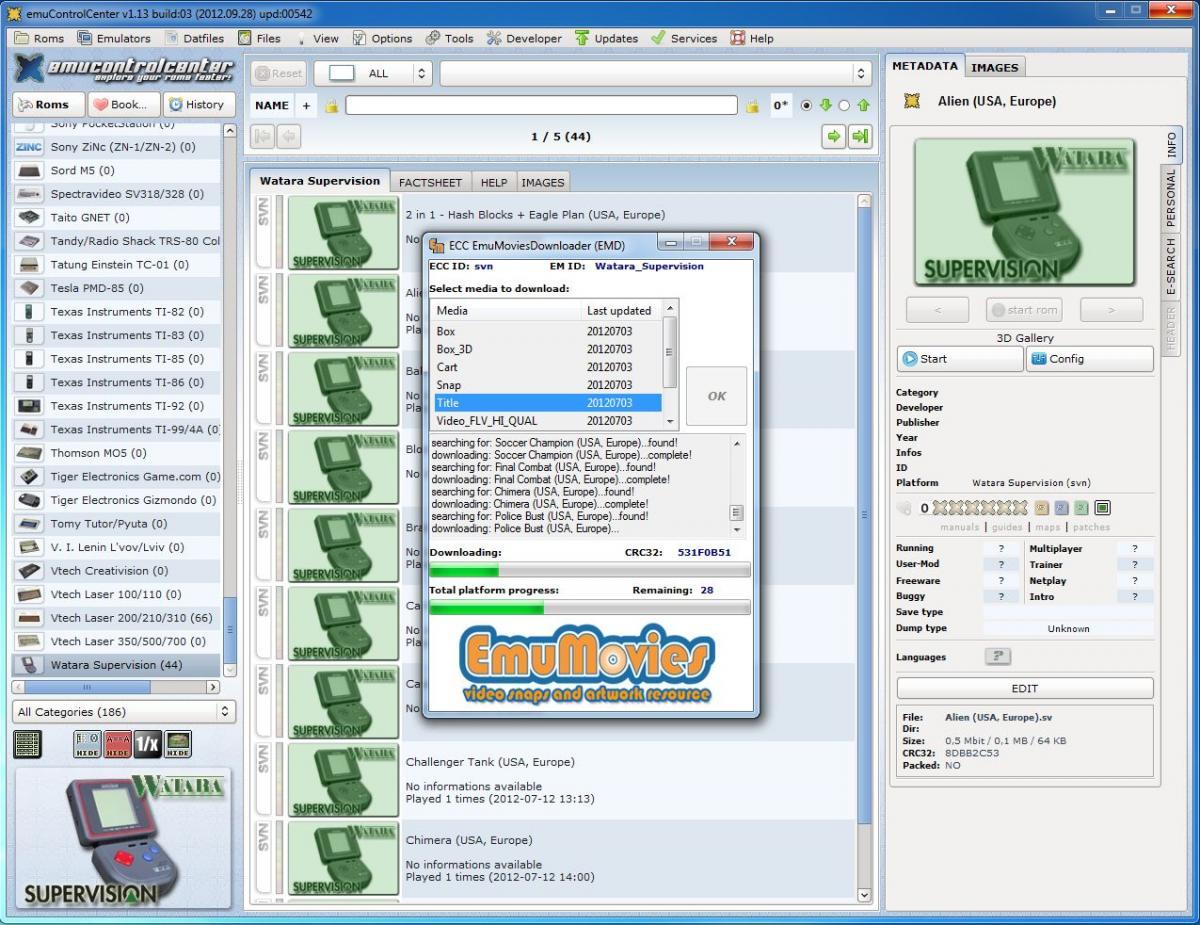Image resolution: width=1200 pixels, height=925 pixels.
Task: Select Vtech Laser 200/210/310 in platform list
Action: click(131, 618)
